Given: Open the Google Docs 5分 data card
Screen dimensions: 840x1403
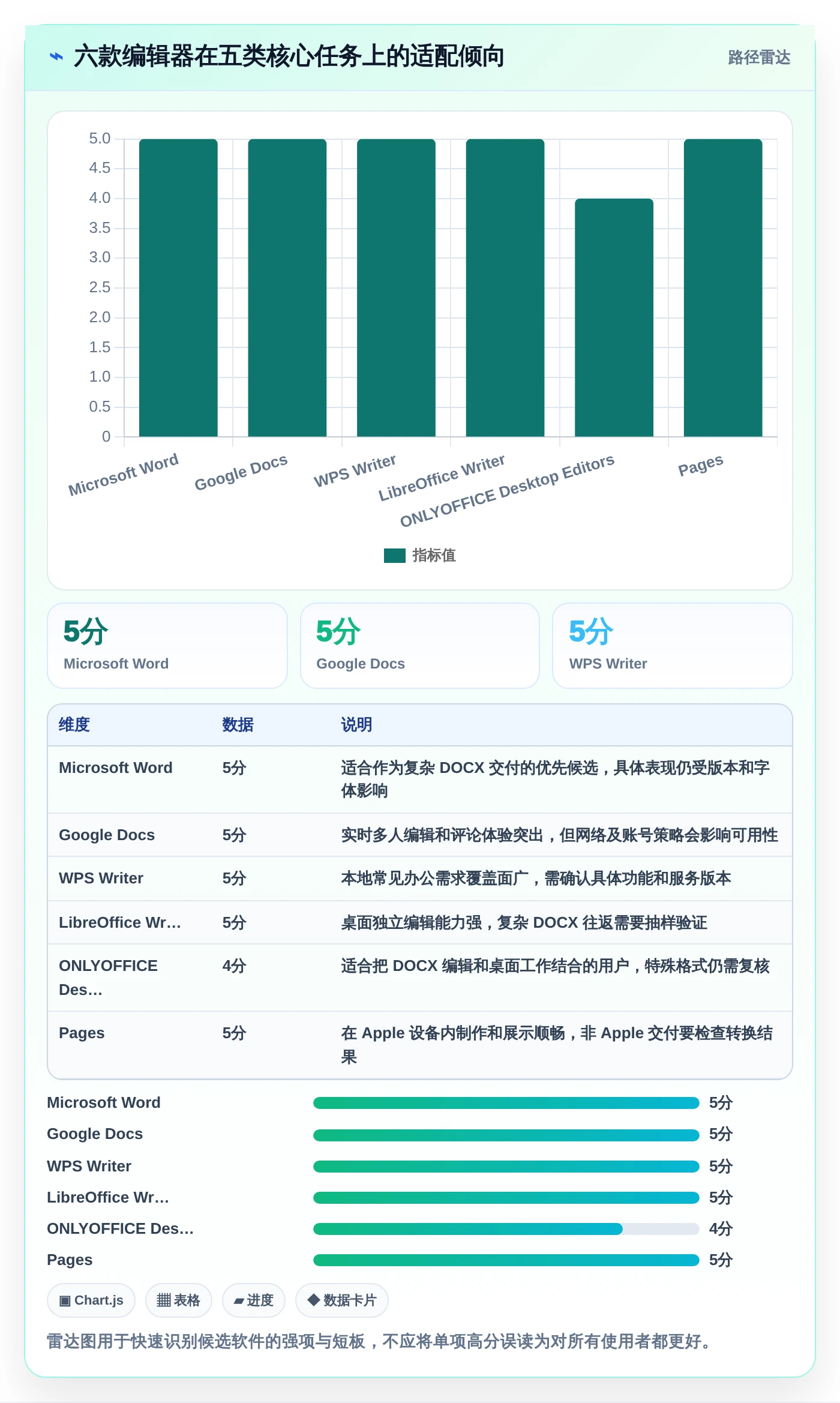Looking at the screenshot, I should tap(420, 646).
